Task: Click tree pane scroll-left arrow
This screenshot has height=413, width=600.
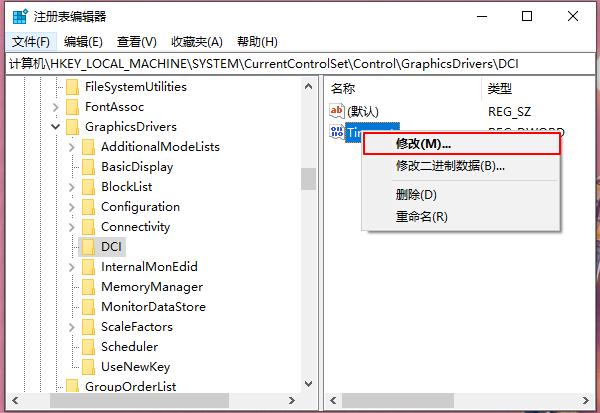Action: [x=15, y=400]
